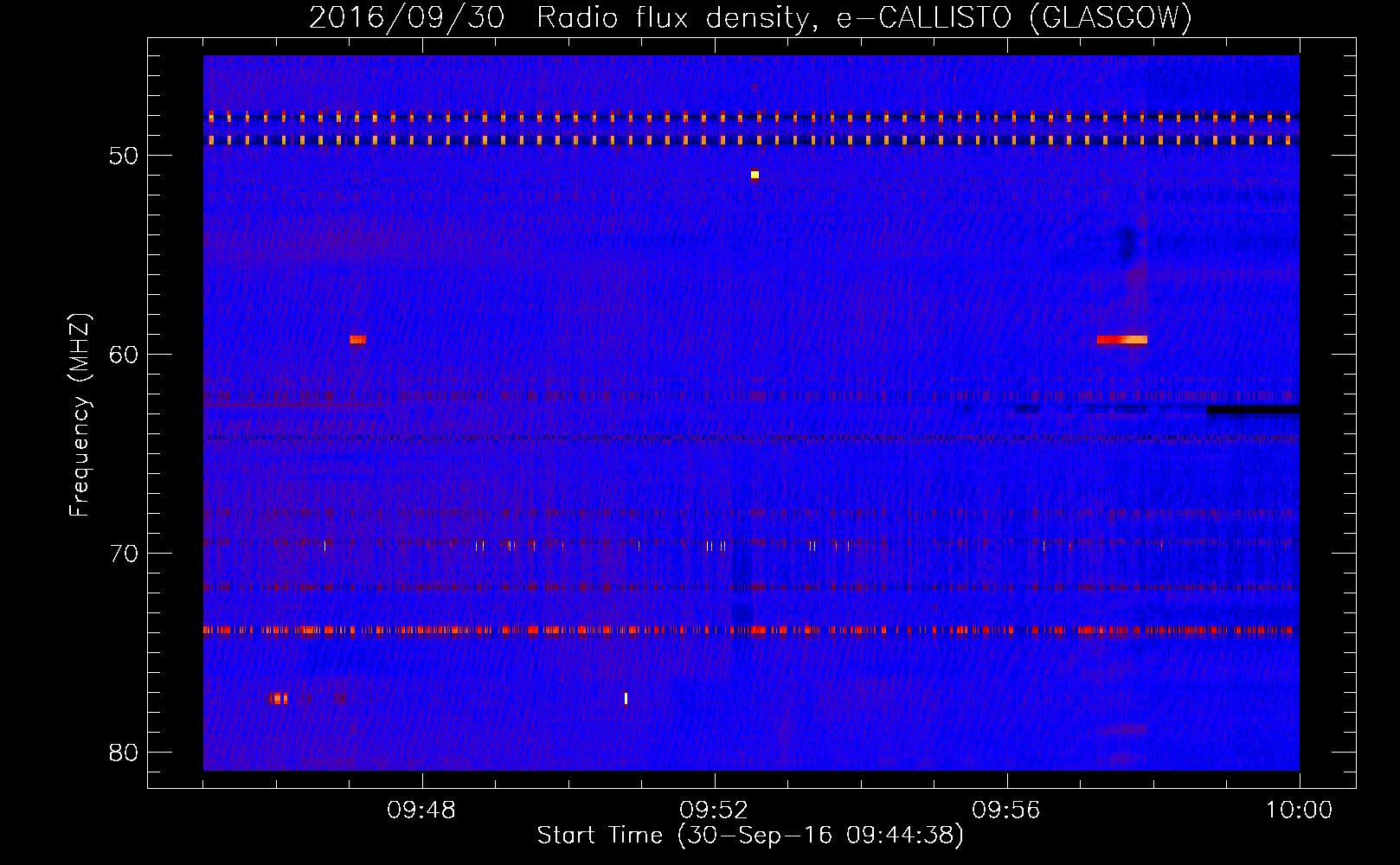Click the "Frequency (MHZ)" axis label
Viewport: 1400px width, 865px height.
pos(80,415)
